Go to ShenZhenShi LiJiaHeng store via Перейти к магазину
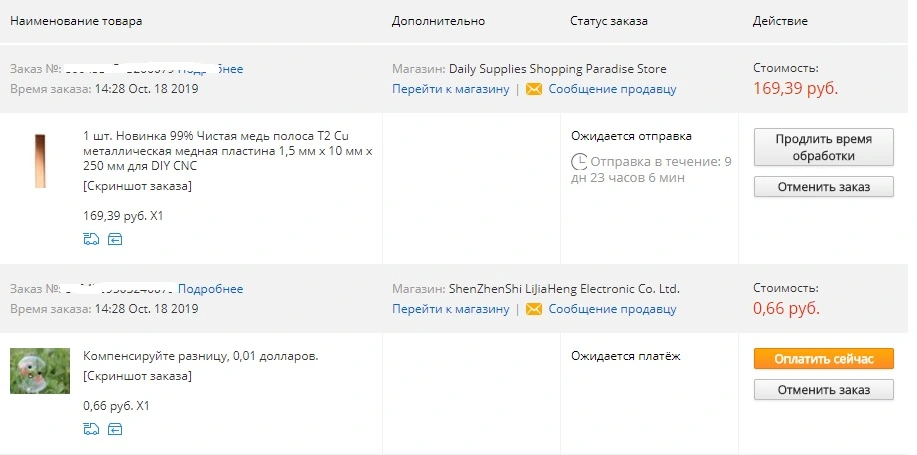Screen dimensions: 917x455 pos(451,309)
